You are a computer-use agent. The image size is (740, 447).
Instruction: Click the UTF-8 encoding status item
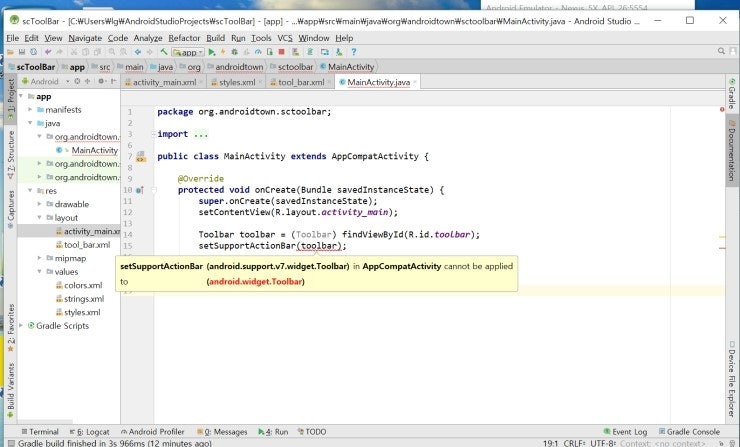click(603, 443)
